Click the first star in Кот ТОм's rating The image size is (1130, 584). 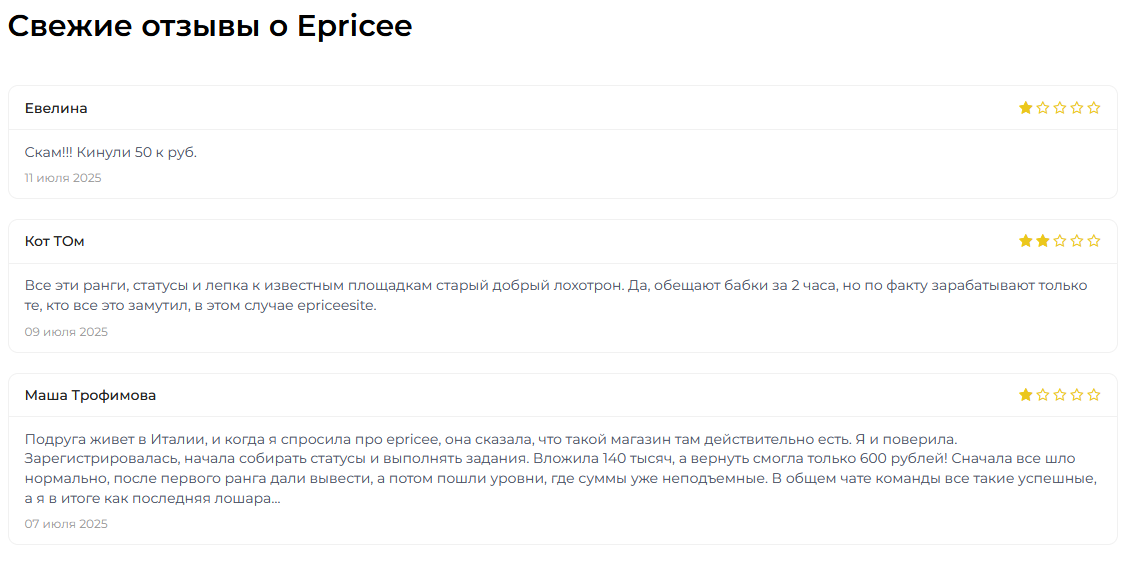click(1026, 241)
